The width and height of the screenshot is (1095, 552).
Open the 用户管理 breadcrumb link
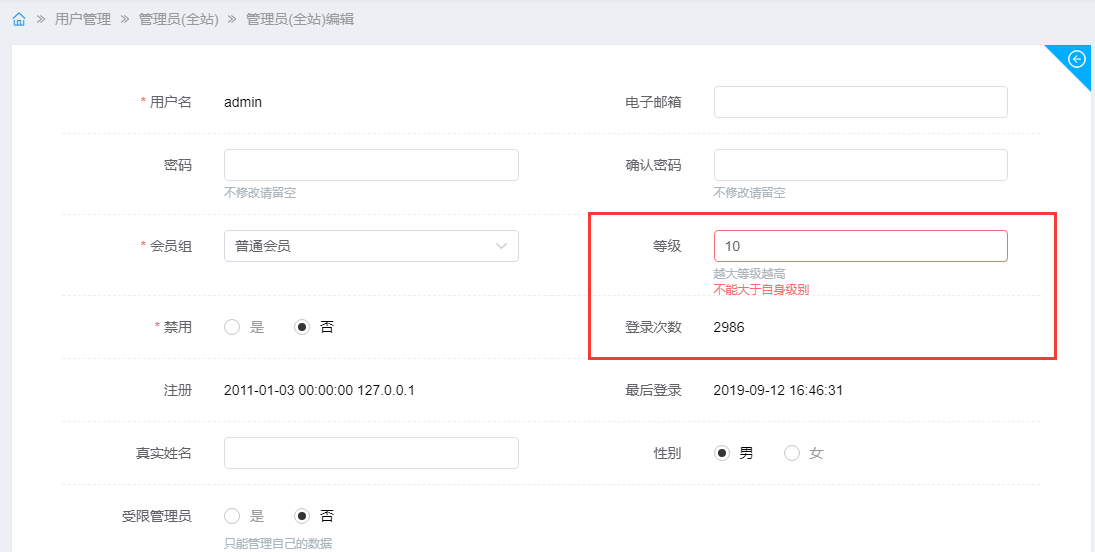tap(83, 19)
